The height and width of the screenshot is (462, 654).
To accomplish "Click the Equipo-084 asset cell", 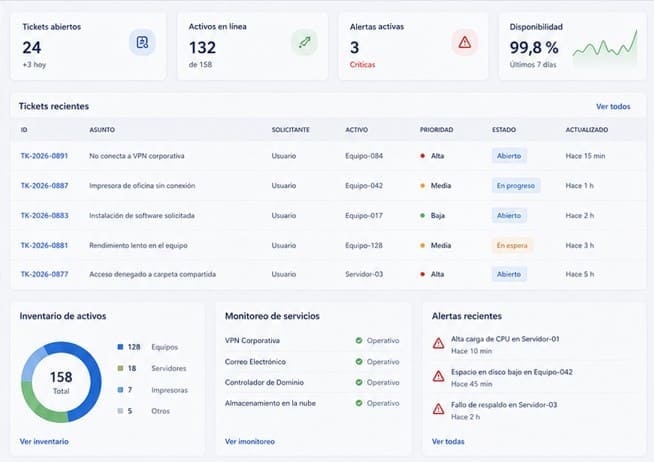I will (364, 156).
